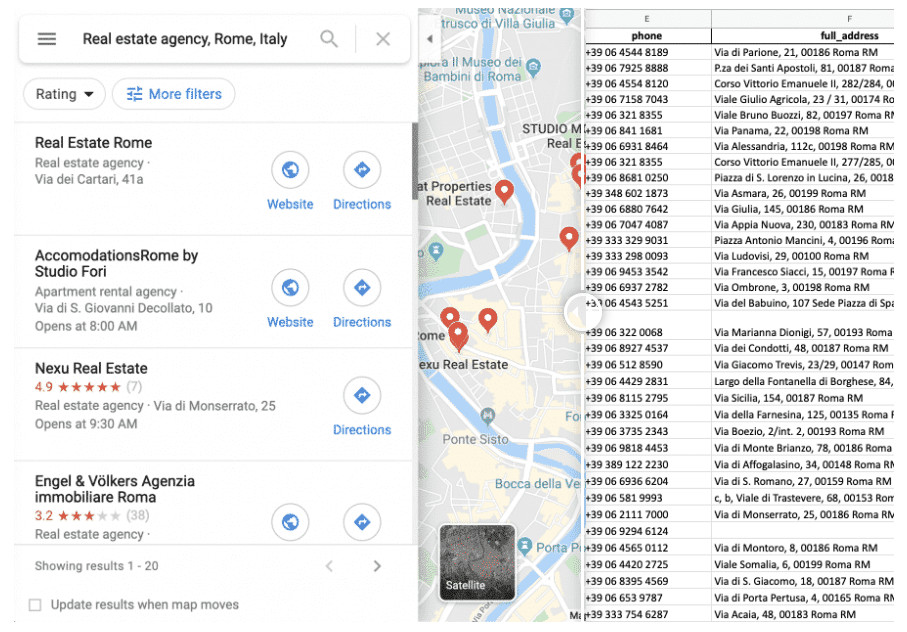
Task: Select address cell Via Giulia, 145
Action: click(x=802, y=209)
